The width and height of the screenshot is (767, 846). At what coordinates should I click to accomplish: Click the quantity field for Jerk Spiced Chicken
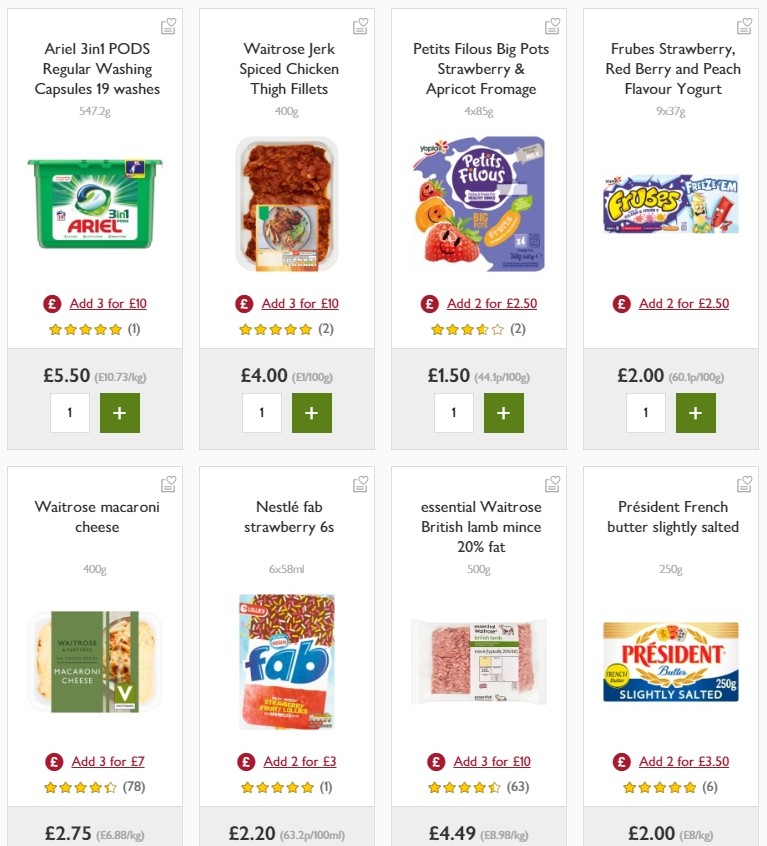262,412
